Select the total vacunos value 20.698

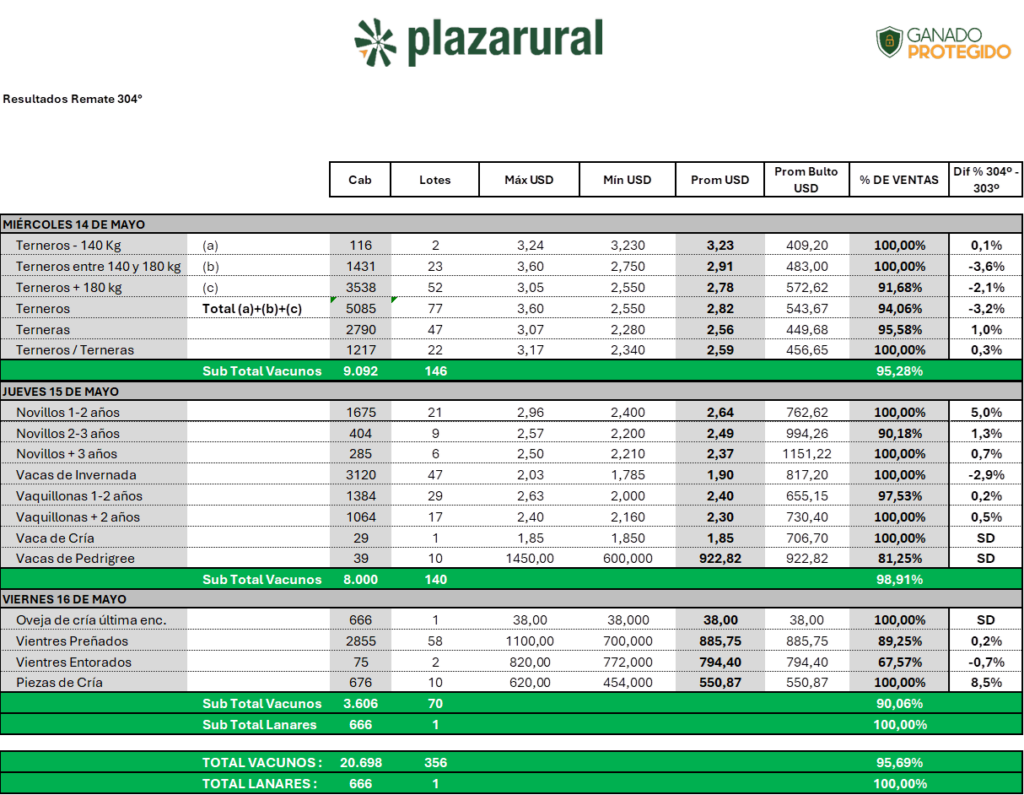360,762
